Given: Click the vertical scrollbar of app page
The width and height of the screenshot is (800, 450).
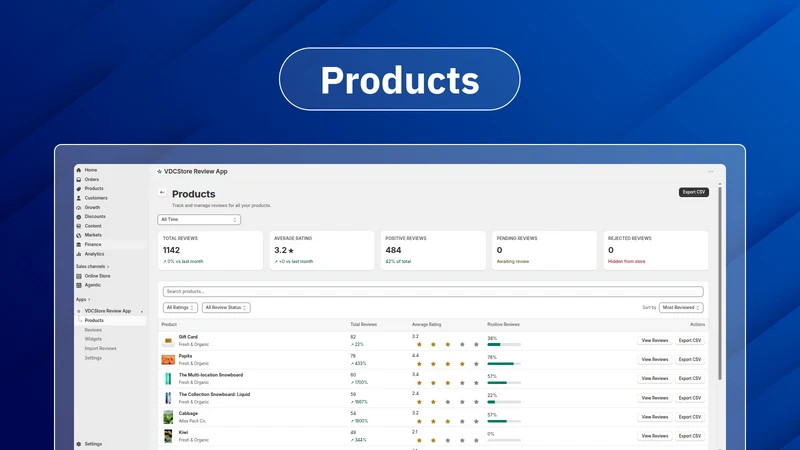Looking at the screenshot, I should pyautogui.click(x=720, y=283).
